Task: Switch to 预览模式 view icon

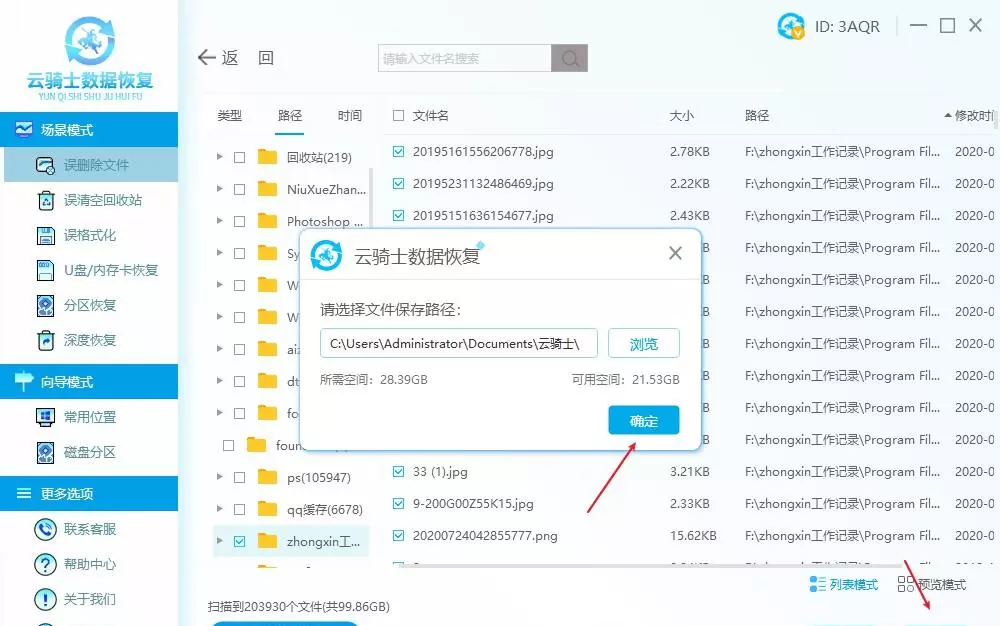Action: (x=905, y=584)
